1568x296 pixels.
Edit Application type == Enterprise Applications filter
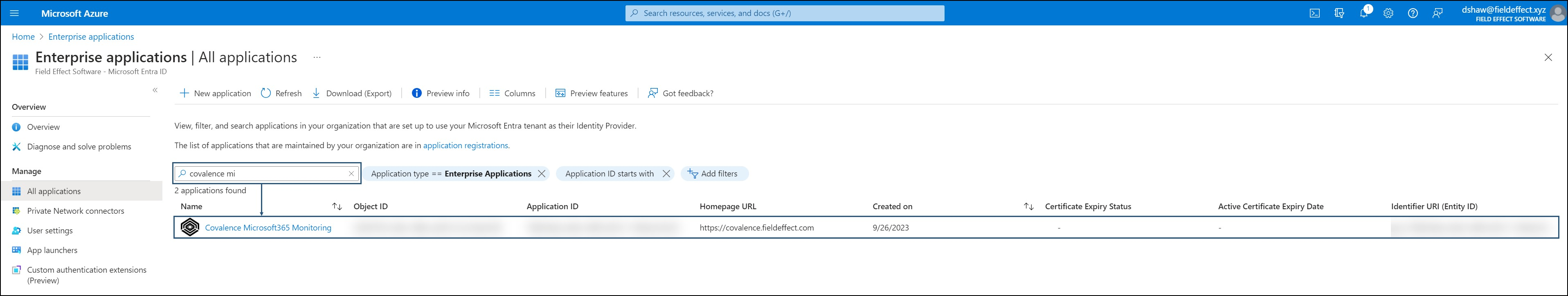[451, 174]
